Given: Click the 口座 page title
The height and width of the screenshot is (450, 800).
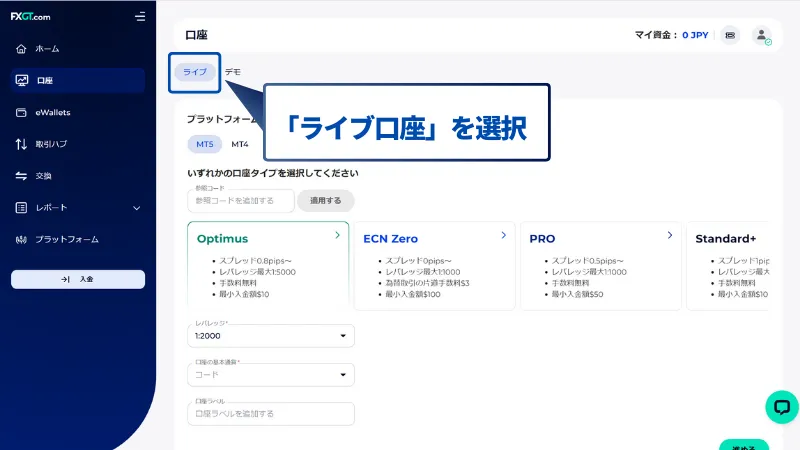Looking at the screenshot, I should coord(196,35).
